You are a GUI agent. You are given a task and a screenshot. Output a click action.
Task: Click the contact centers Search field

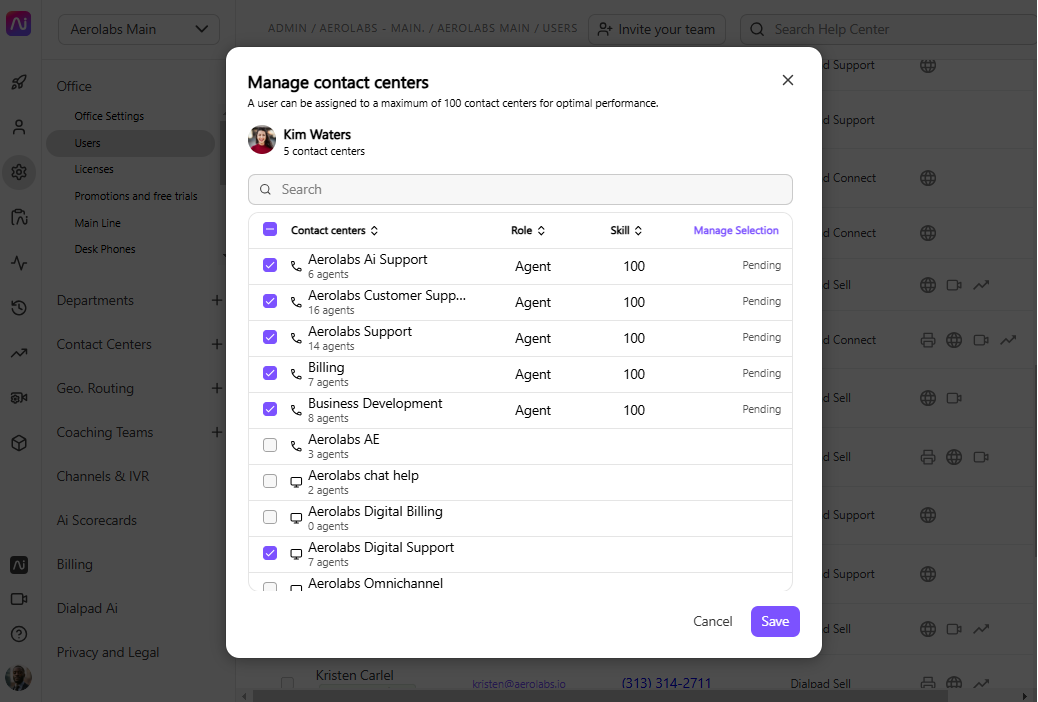point(520,189)
